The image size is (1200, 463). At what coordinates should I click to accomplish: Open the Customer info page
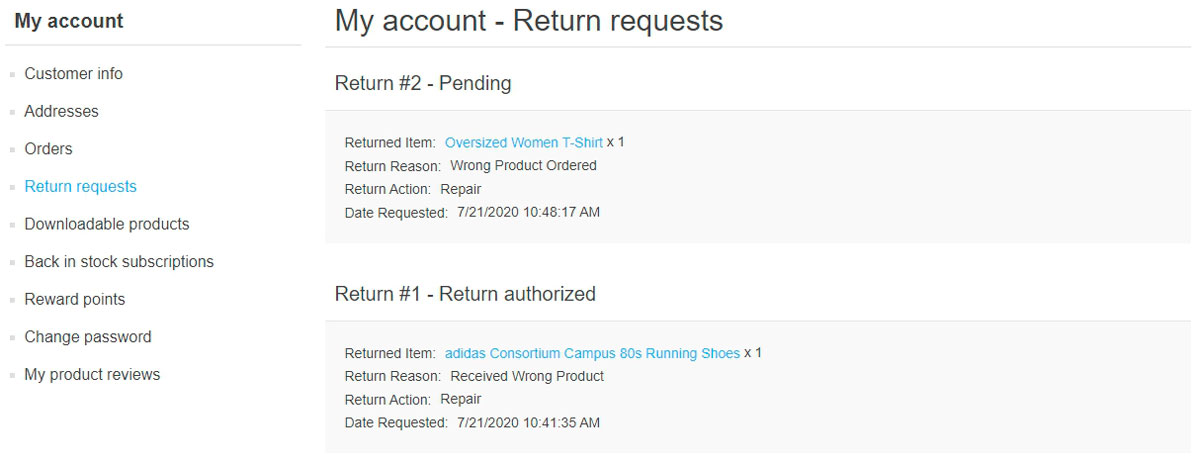(73, 74)
